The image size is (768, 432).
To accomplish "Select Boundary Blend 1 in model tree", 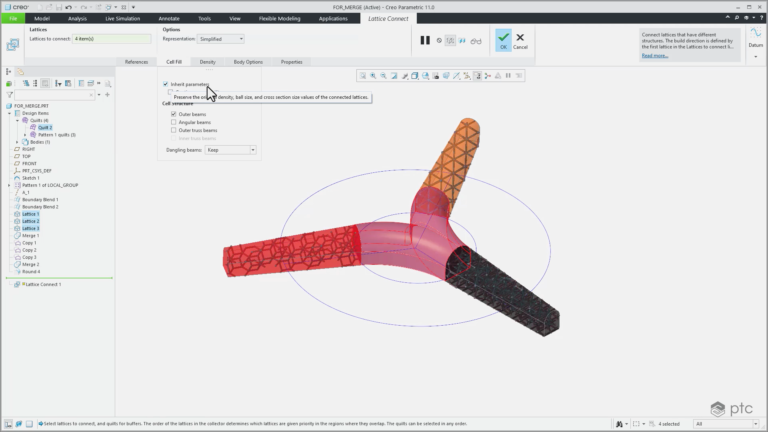I will click(x=40, y=200).
